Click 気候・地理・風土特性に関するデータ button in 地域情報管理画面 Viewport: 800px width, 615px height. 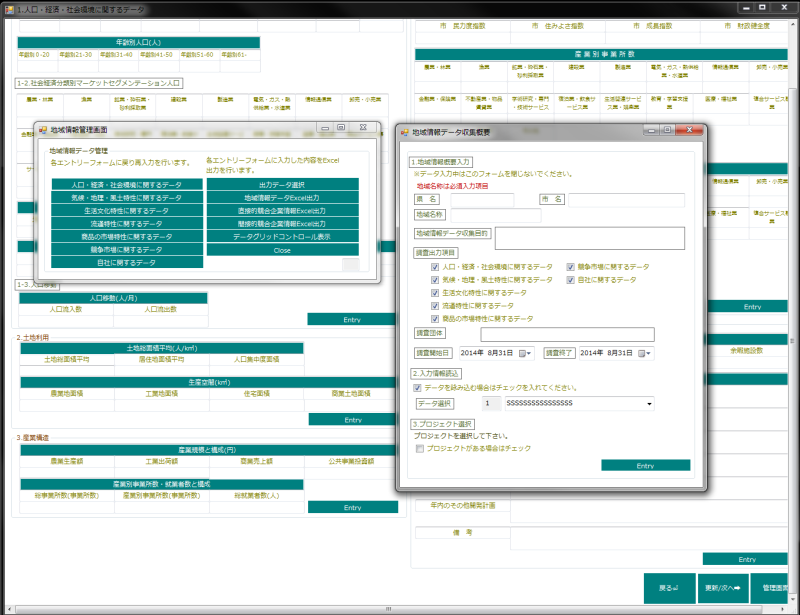coord(127,198)
